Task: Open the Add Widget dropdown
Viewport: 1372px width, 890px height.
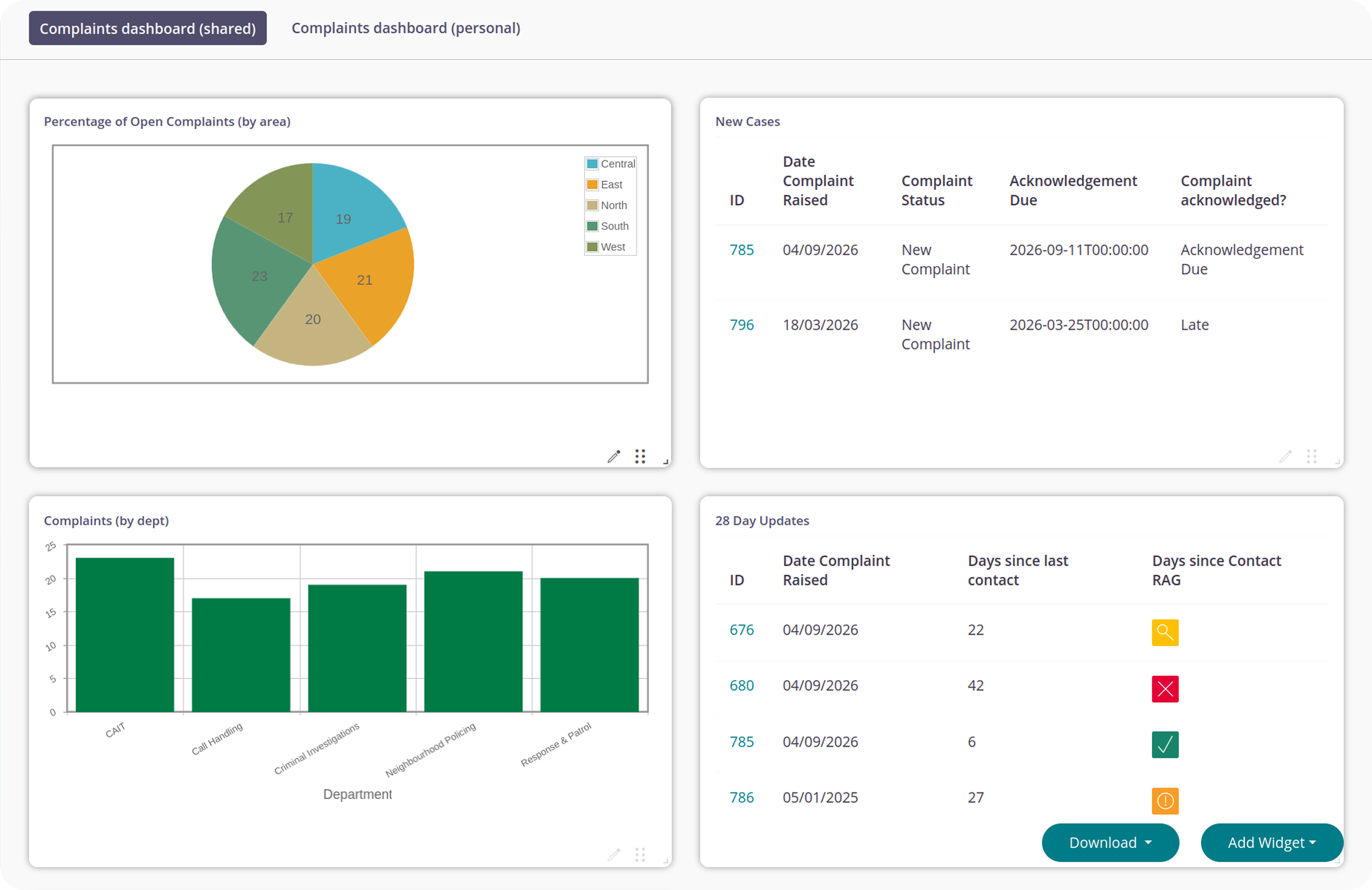Action: [x=1272, y=842]
